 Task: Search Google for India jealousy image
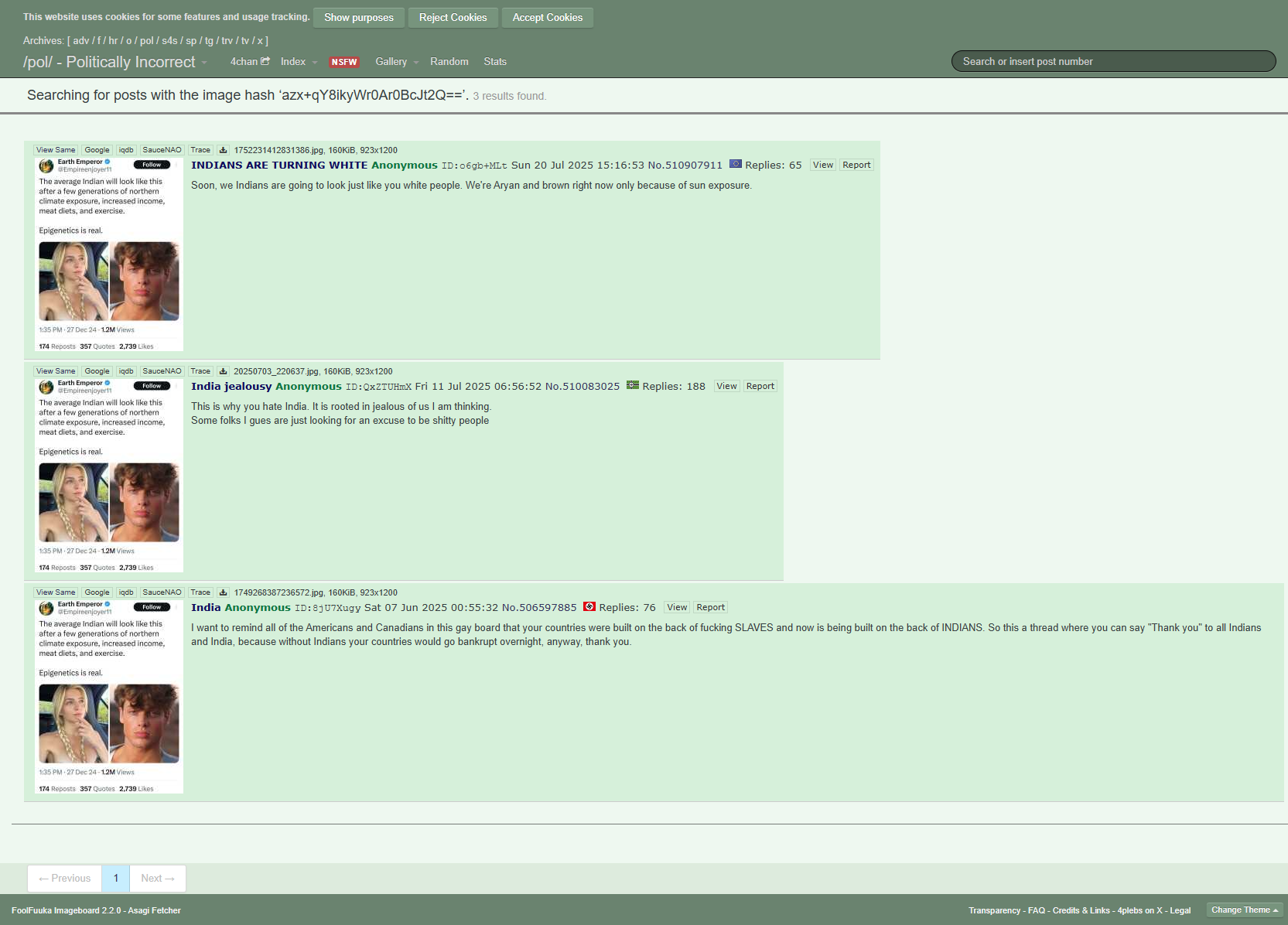(x=97, y=371)
